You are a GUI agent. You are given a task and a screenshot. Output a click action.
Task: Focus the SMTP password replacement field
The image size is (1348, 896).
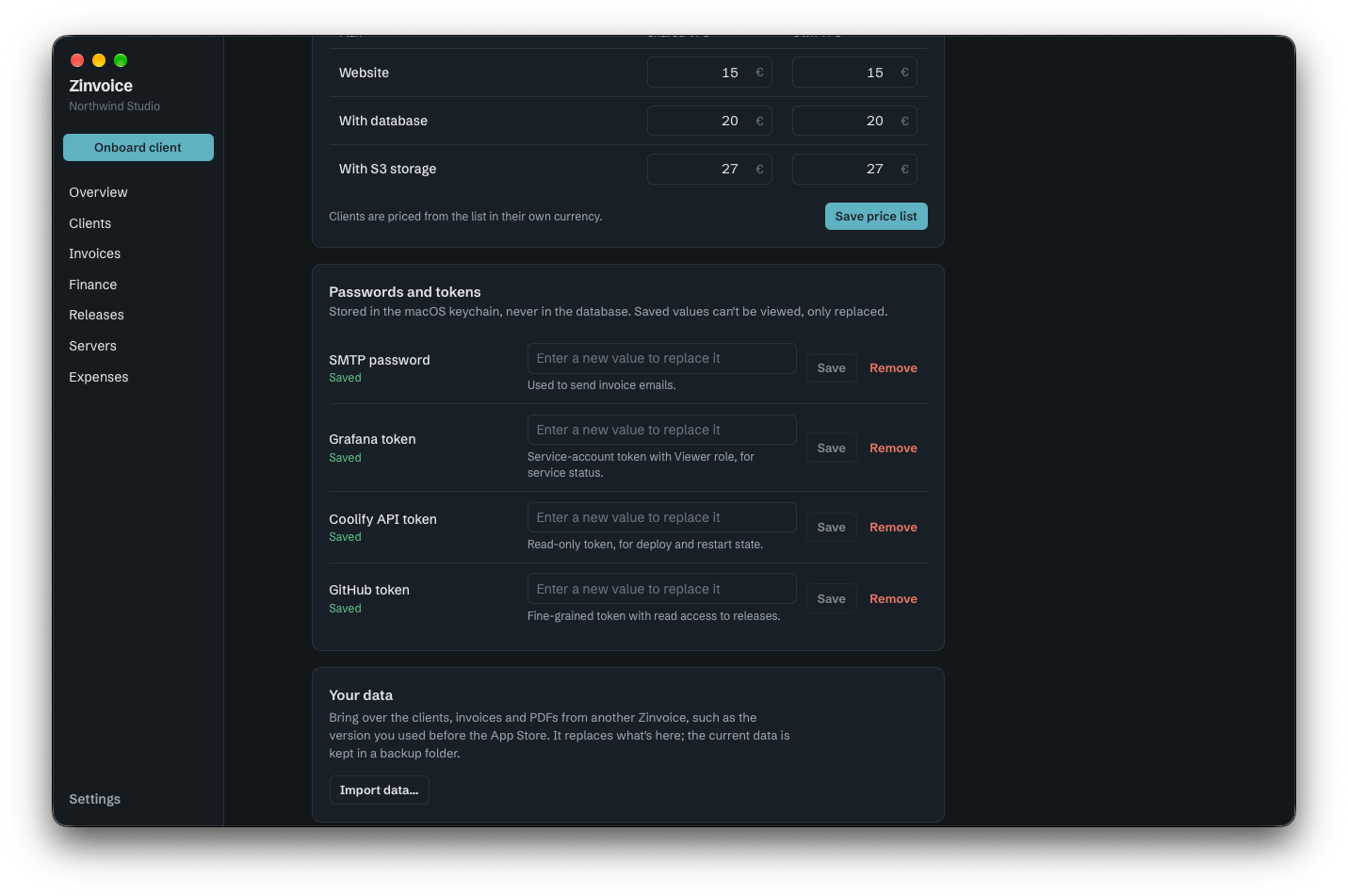click(x=661, y=358)
